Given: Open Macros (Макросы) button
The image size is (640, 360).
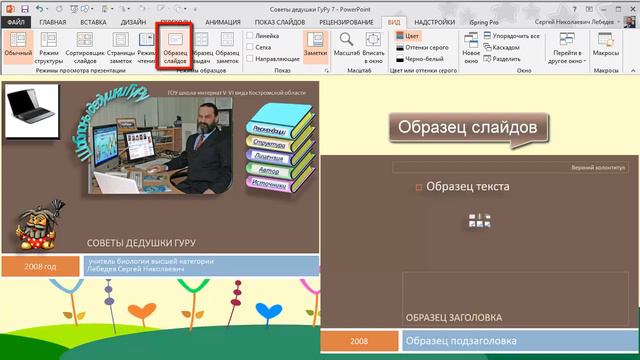Looking at the screenshot, I should pos(606,45).
